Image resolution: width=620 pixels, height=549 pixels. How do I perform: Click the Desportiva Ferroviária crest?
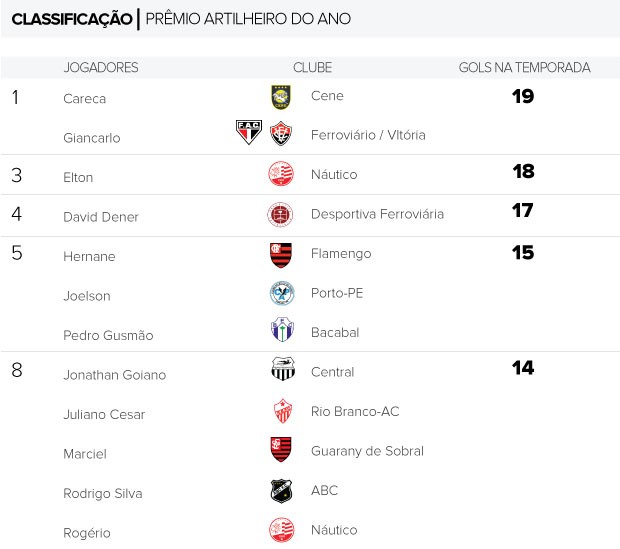[280, 214]
